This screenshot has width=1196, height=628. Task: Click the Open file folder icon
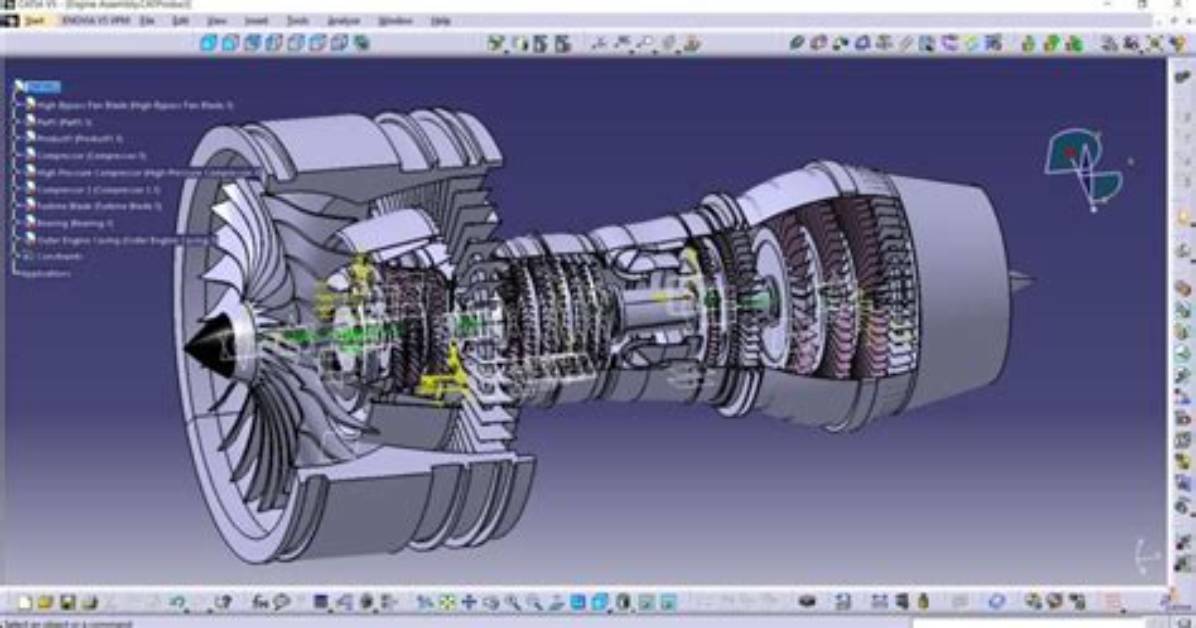[x=46, y=603]
